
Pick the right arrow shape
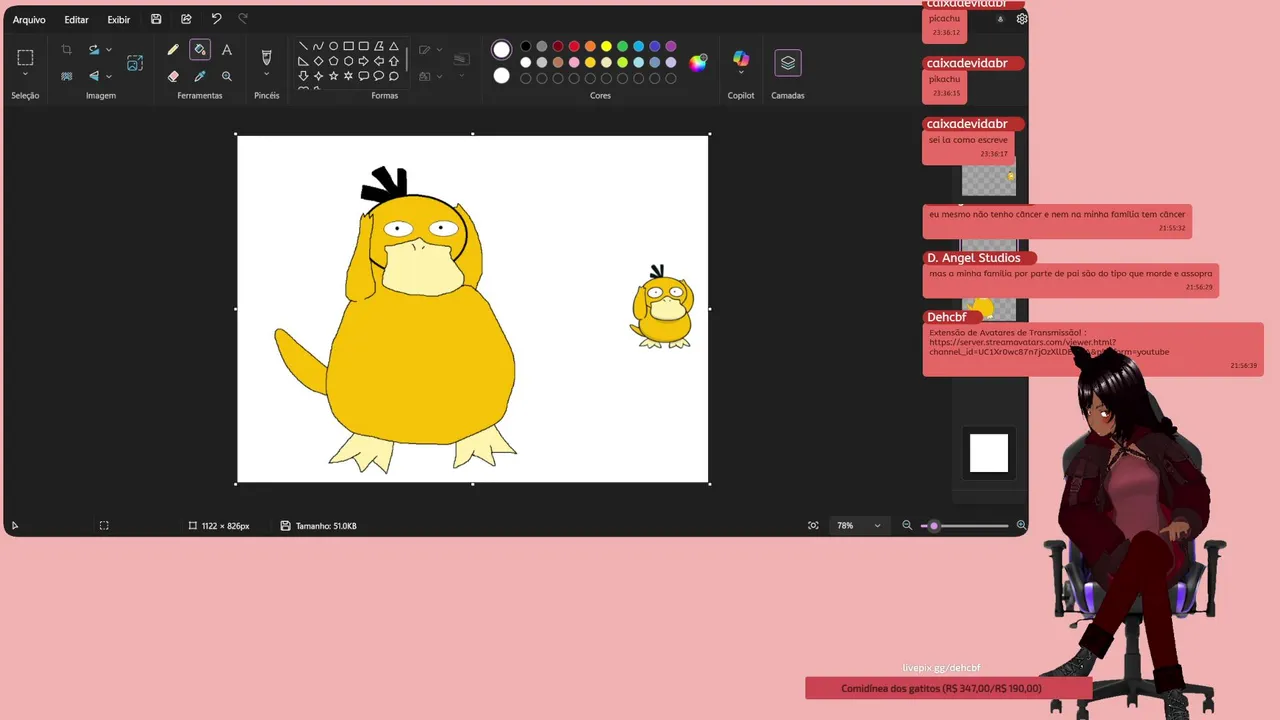click(363, 61)
